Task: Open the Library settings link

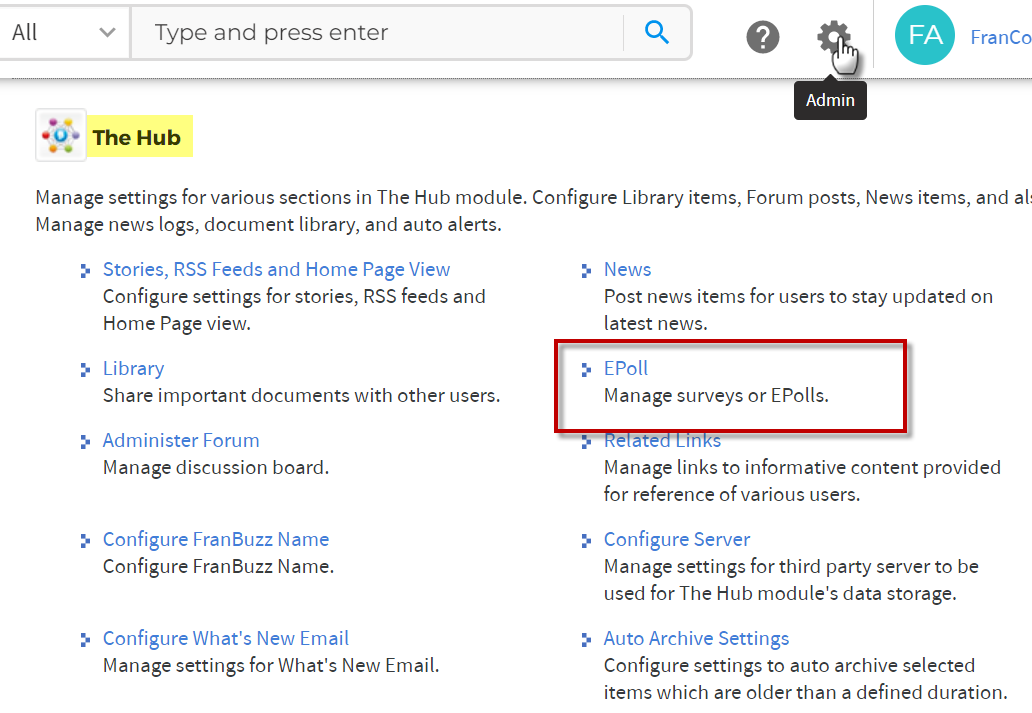Action: tap(134, 368)
